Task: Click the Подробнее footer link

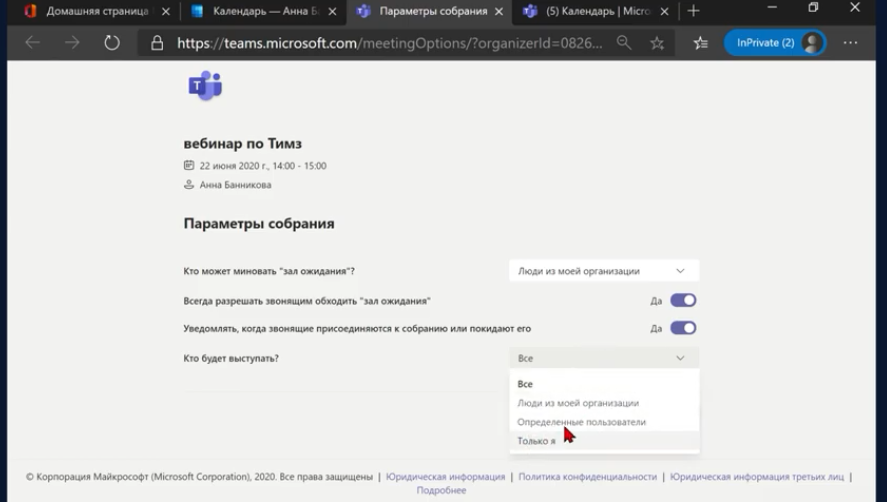Action: pyautogui.click(x=441, y=490)
